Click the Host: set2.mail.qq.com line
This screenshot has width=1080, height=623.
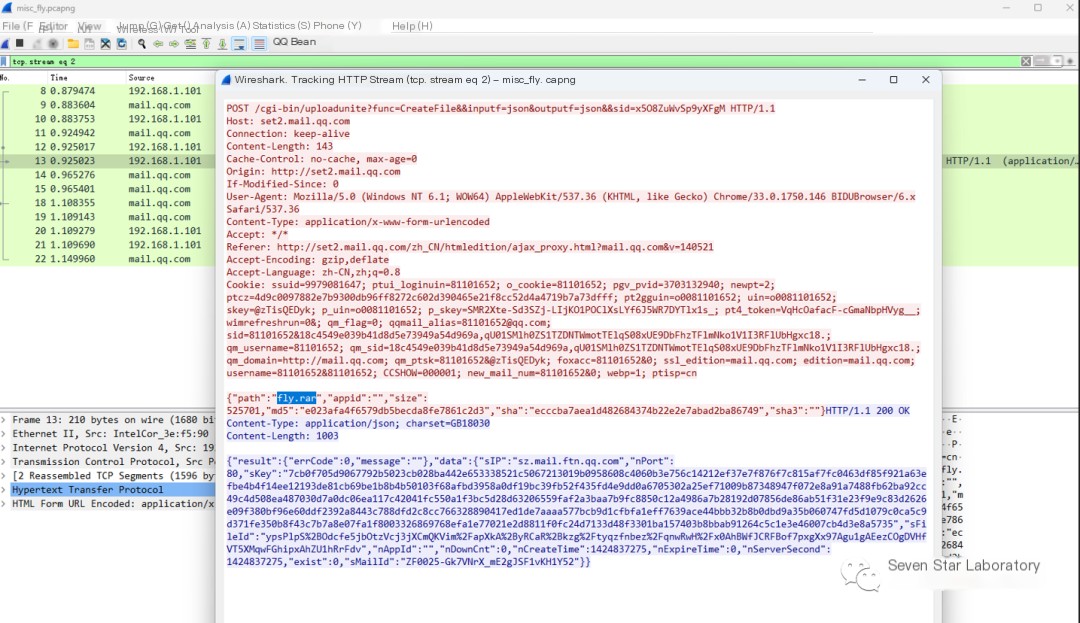pyautogui.click(x=288, y=121)
